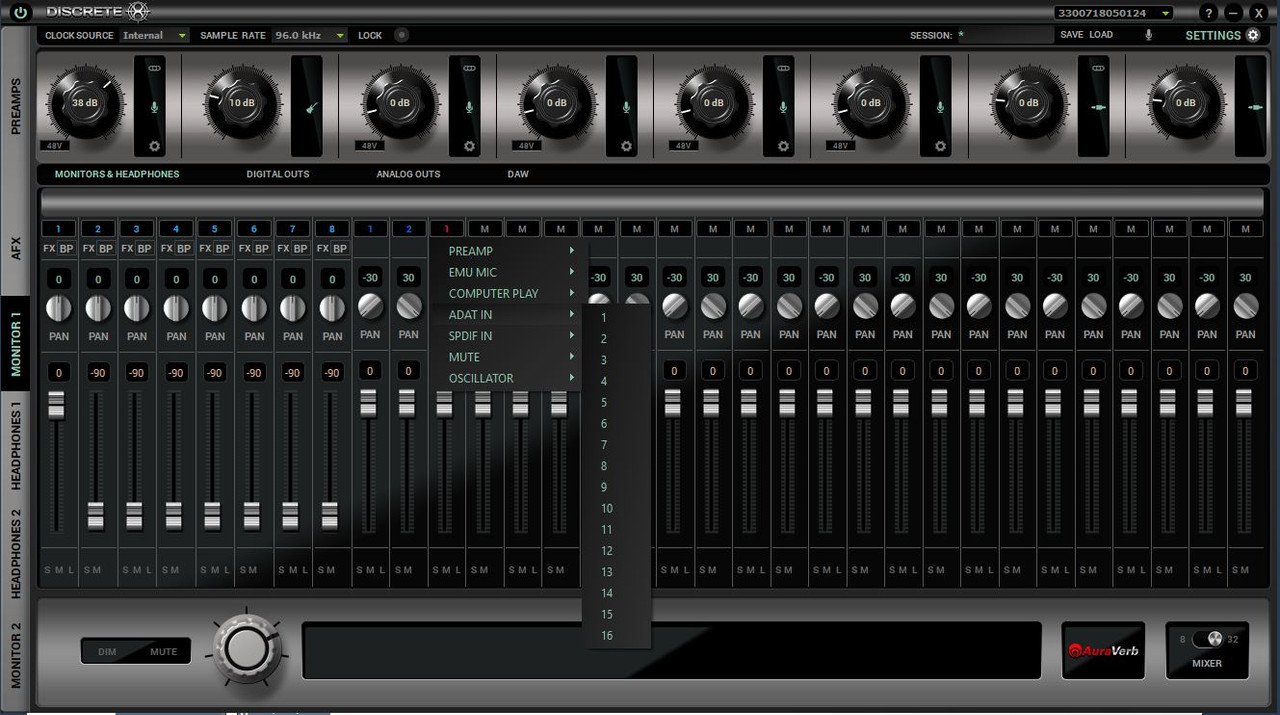Click the Discrete logo emblem
1280x715 pixels.
(138, 12)
